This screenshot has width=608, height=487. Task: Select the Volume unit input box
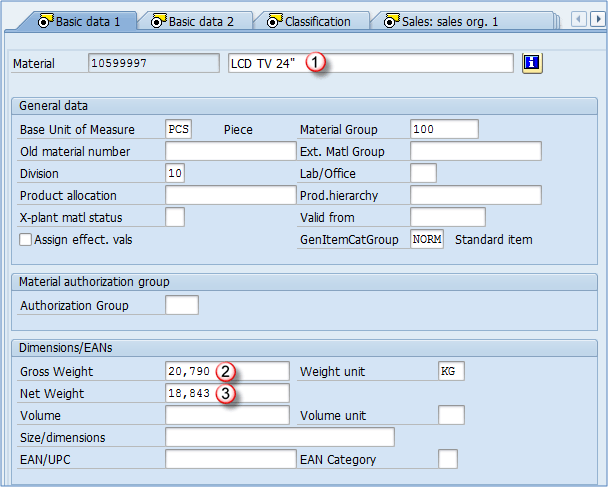tap(451, 415)
